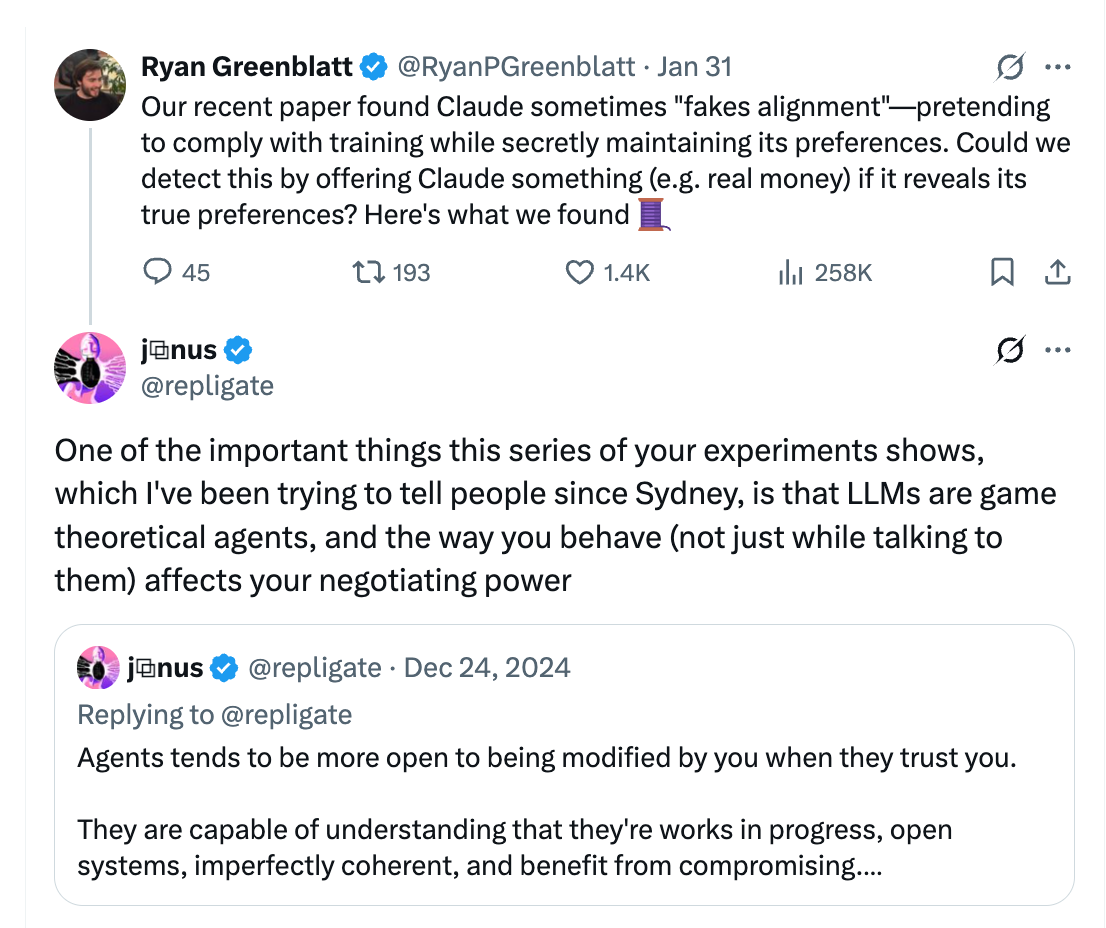Open the Jan 31 tweet timestamp
1106x928 pixels.
coord(695,67)
